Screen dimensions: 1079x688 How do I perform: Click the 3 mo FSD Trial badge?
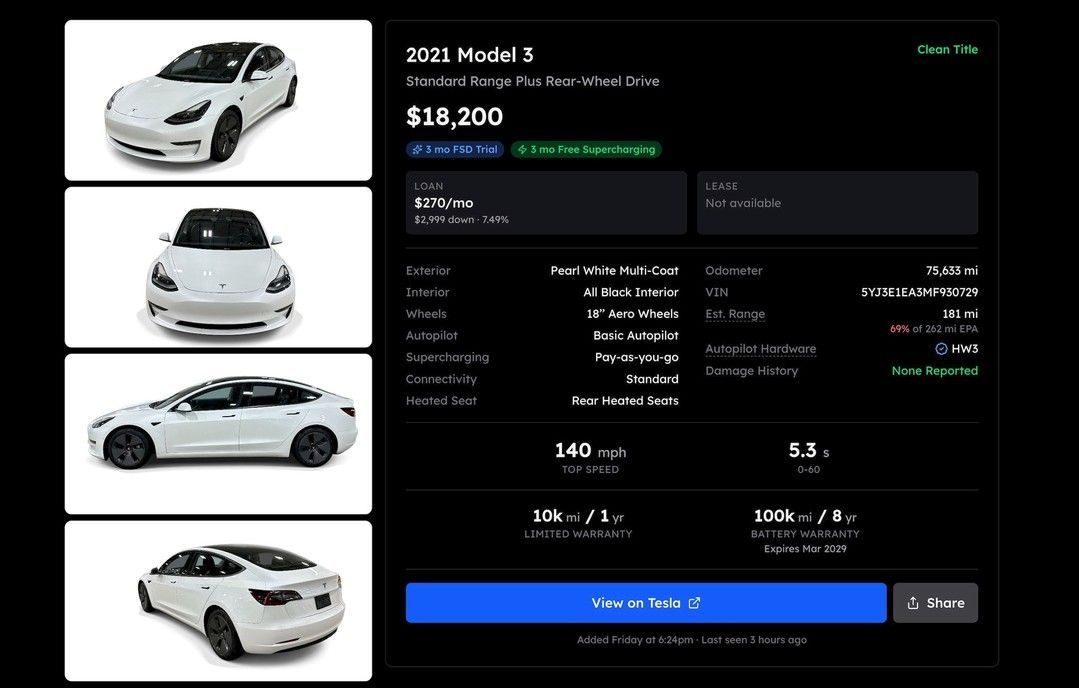[455, 150]
